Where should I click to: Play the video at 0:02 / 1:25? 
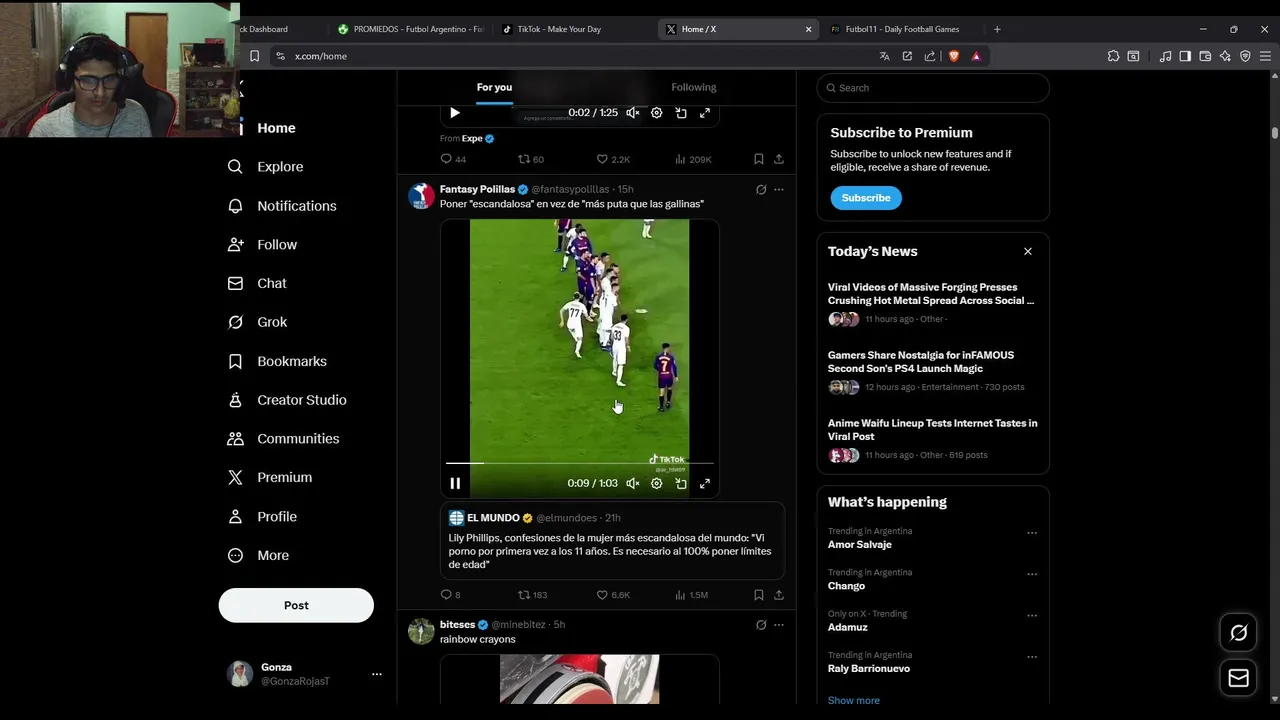(455, 114)
